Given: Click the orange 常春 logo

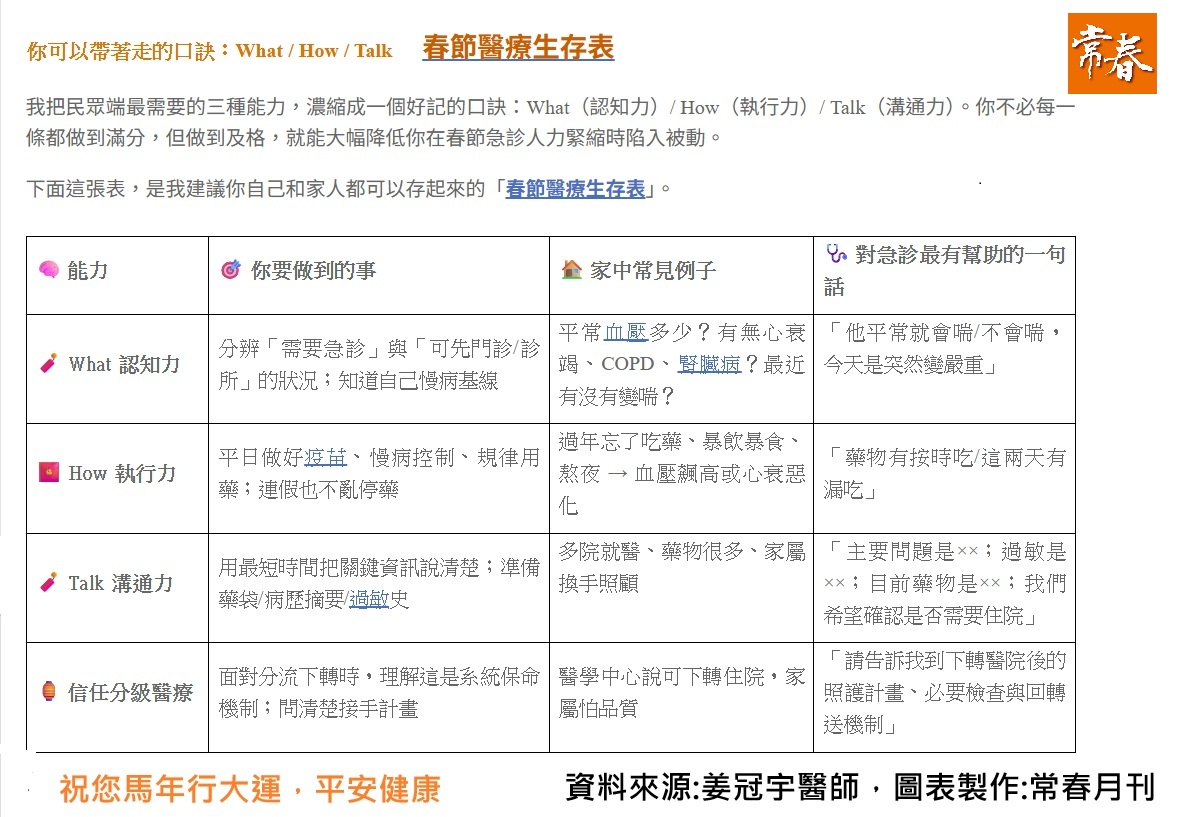Looking at the screenshot, I should pyautogui.click(x=1112, y=54).
